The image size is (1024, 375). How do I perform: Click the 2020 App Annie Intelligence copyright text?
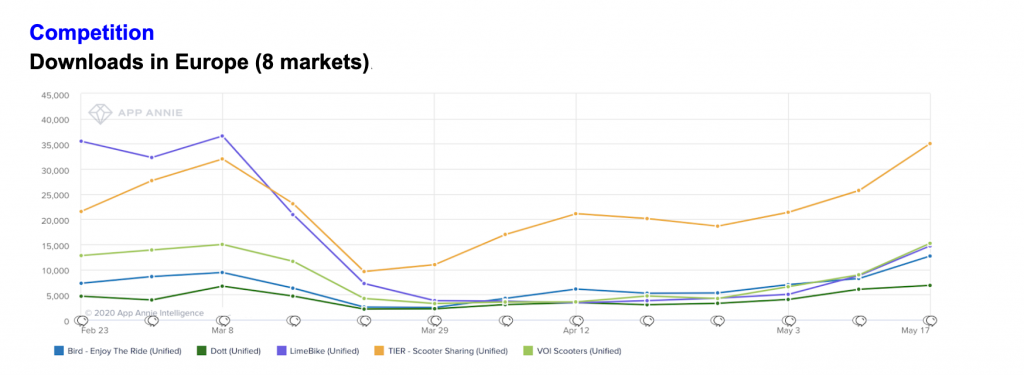pos(144,313)
